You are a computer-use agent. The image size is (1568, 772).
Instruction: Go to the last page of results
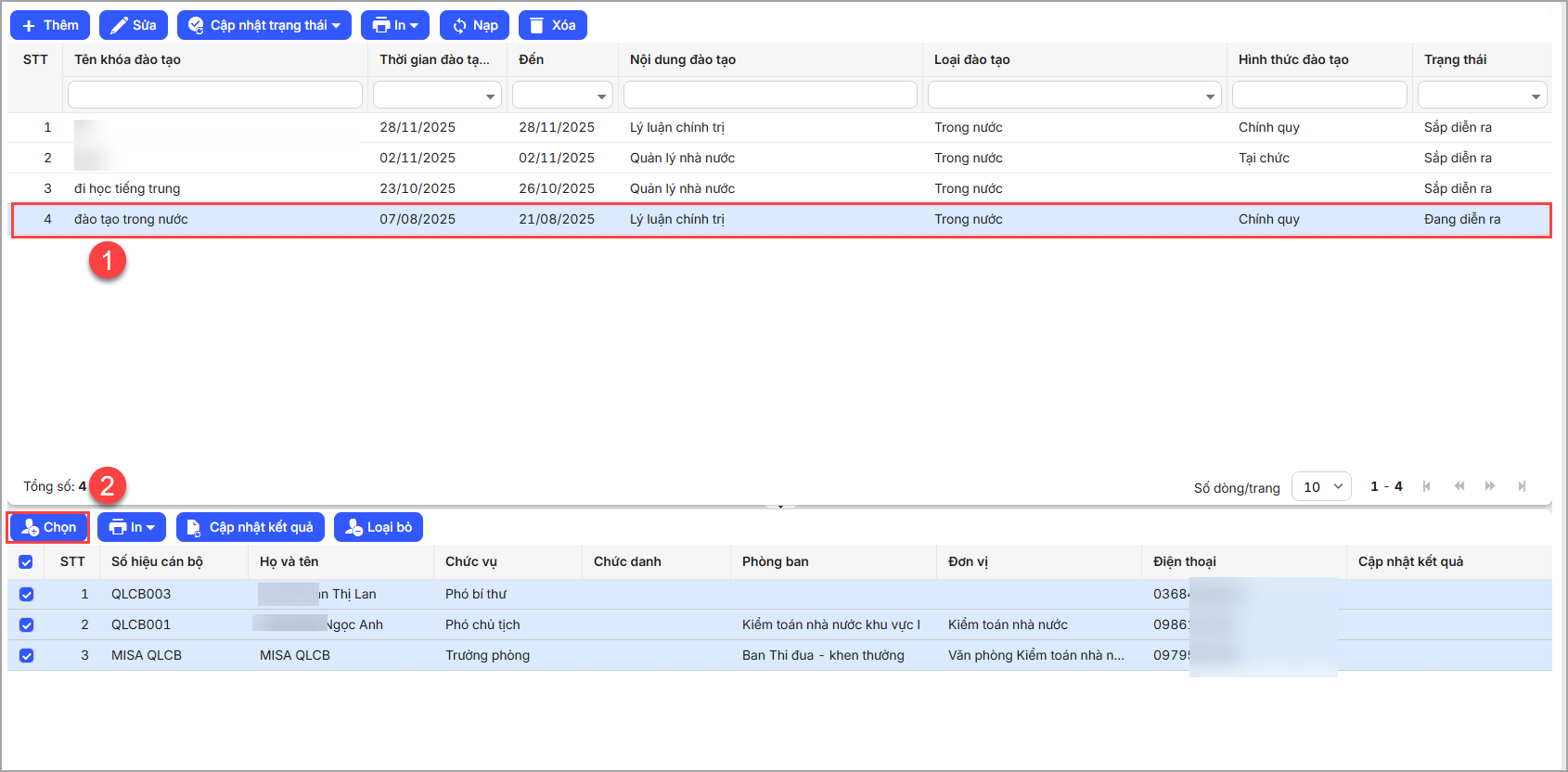coord(1522,486)
